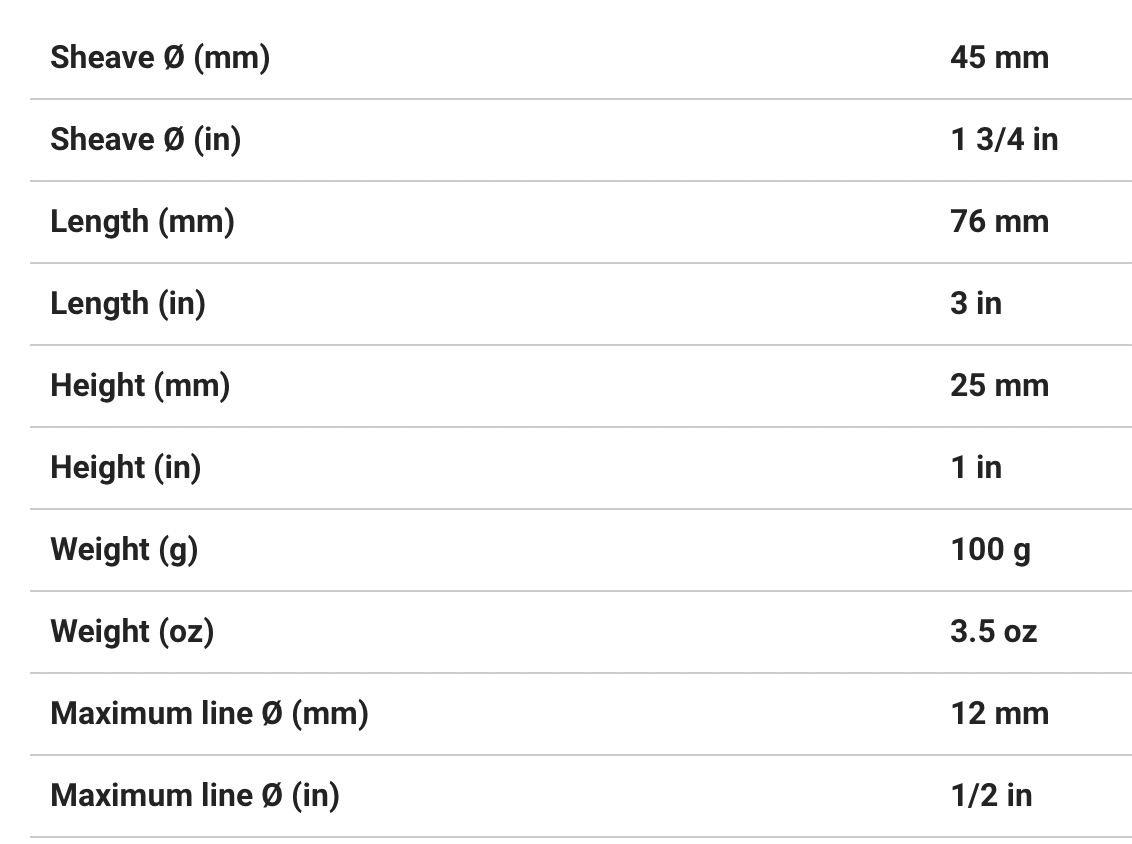Select the 3 in length value
The image size is (1132, 844).
coord(975,304)
